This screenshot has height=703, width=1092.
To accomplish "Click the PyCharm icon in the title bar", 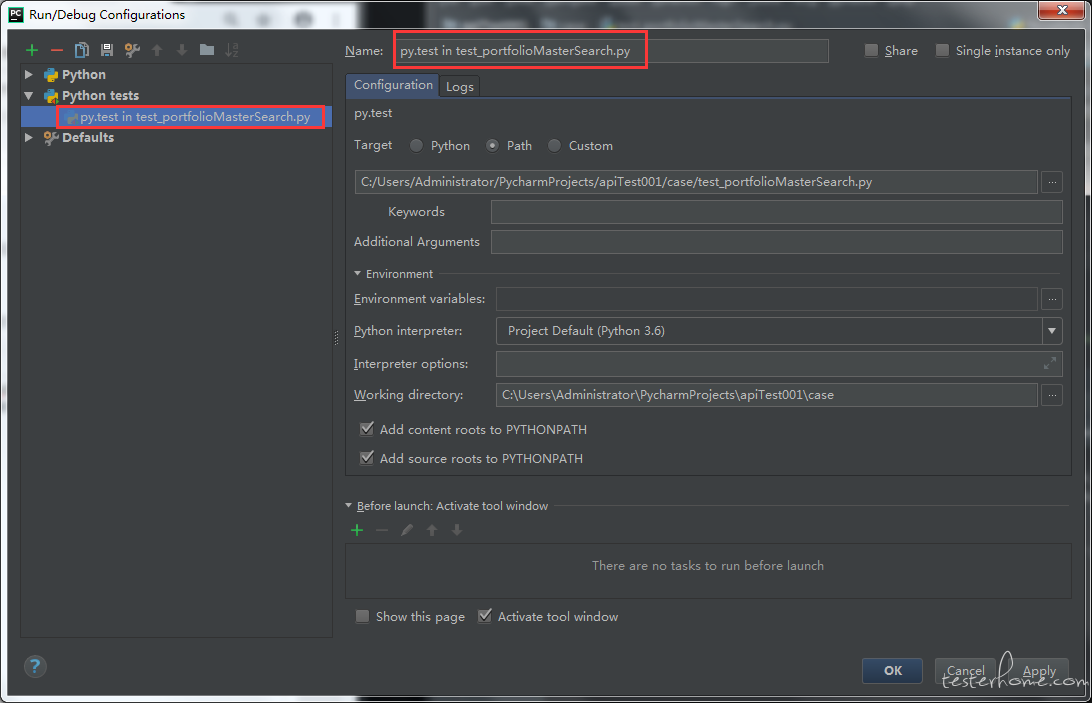I will (15, 14).
